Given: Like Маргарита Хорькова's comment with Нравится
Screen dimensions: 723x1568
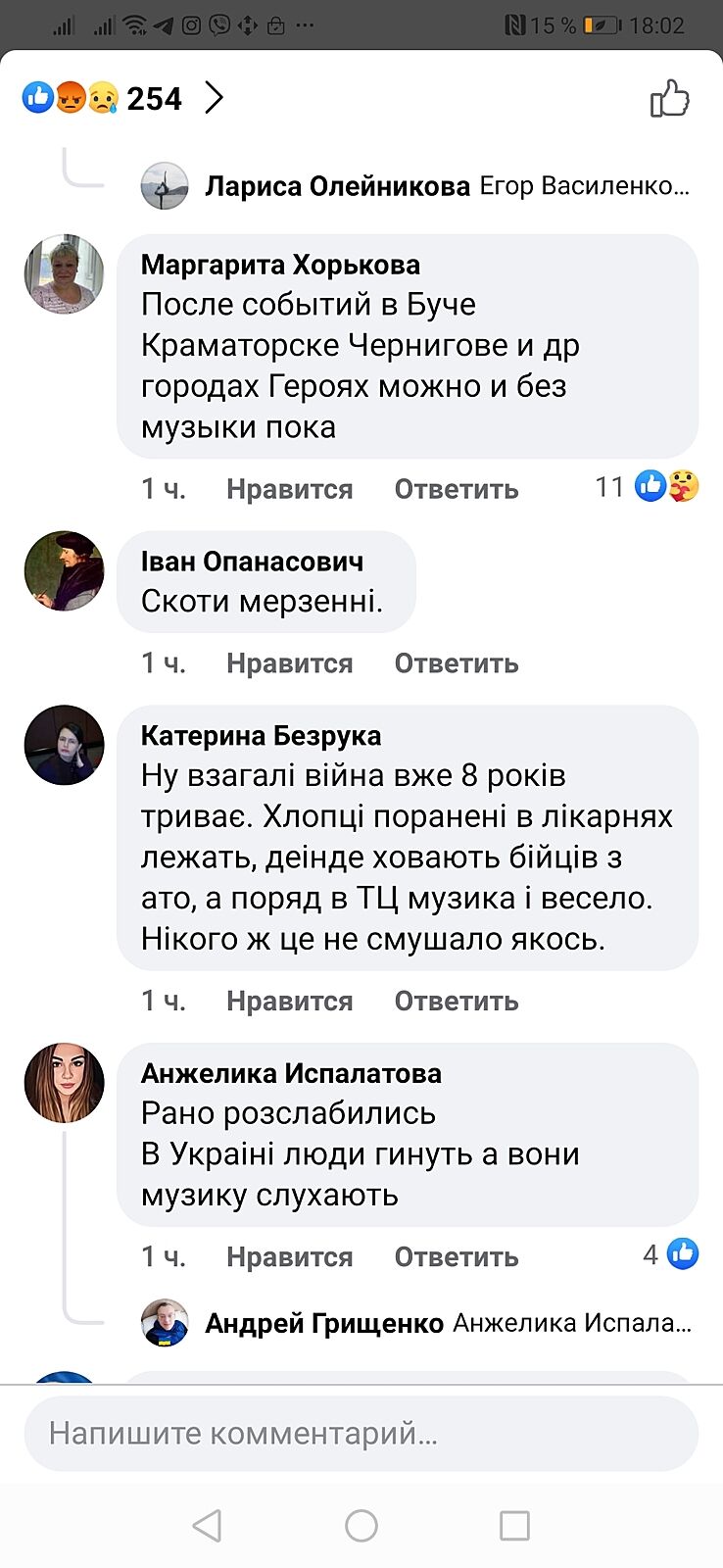Looking at the screenshot, I should (x=289, y=489).
